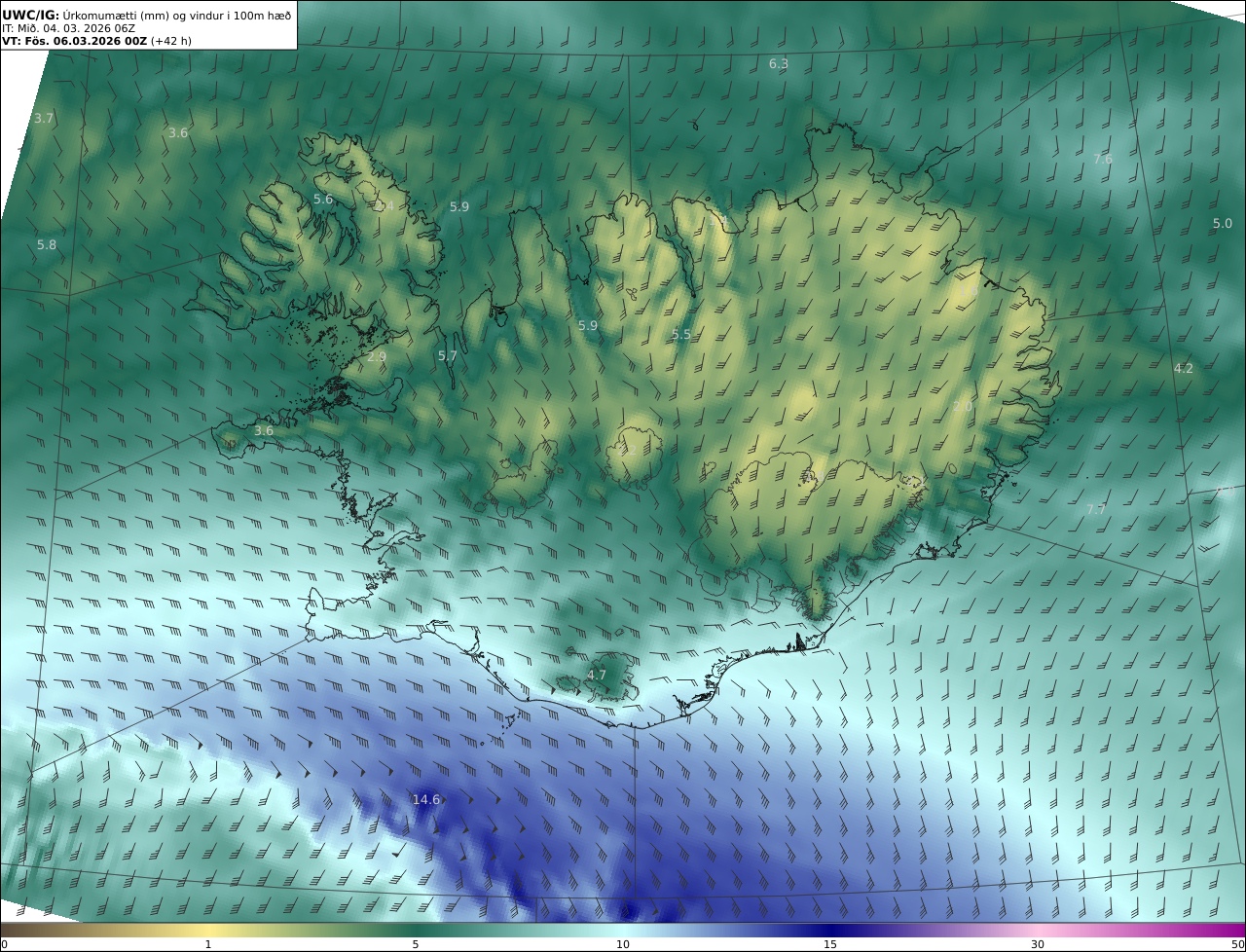The height and width of the screenshot is (952, 1246).
Task: Click the 6.3 value label
Action: [x=779, y=64]
